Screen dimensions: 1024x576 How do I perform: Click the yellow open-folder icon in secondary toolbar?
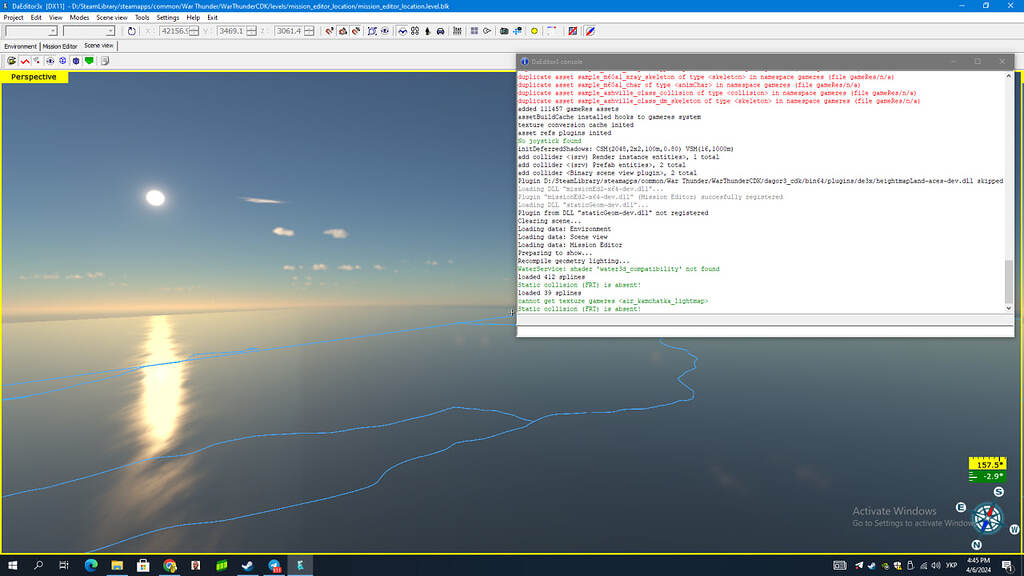pos(11,61)
